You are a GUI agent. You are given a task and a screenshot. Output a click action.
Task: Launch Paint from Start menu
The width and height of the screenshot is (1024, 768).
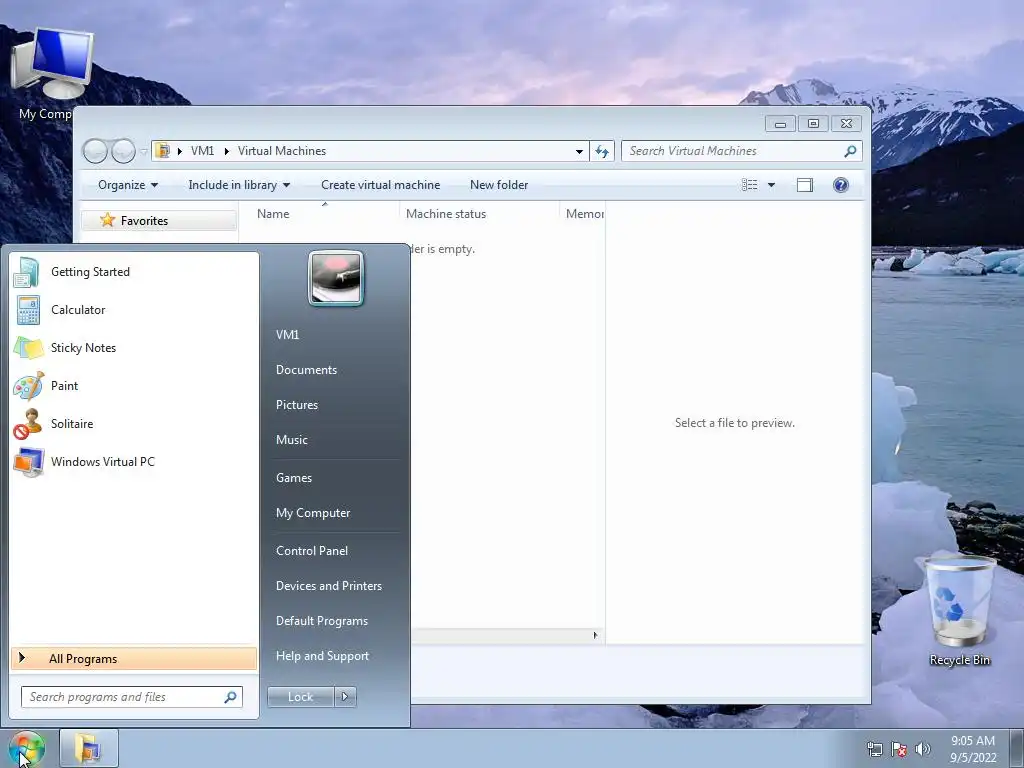coord(134,385)
